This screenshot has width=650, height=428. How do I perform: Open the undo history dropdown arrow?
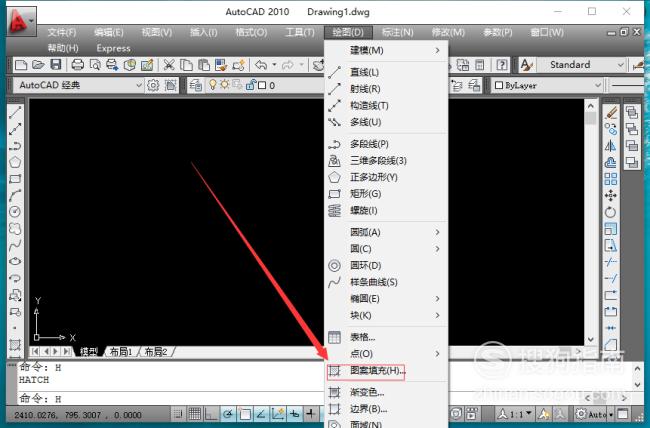click(x=274, y=65)
